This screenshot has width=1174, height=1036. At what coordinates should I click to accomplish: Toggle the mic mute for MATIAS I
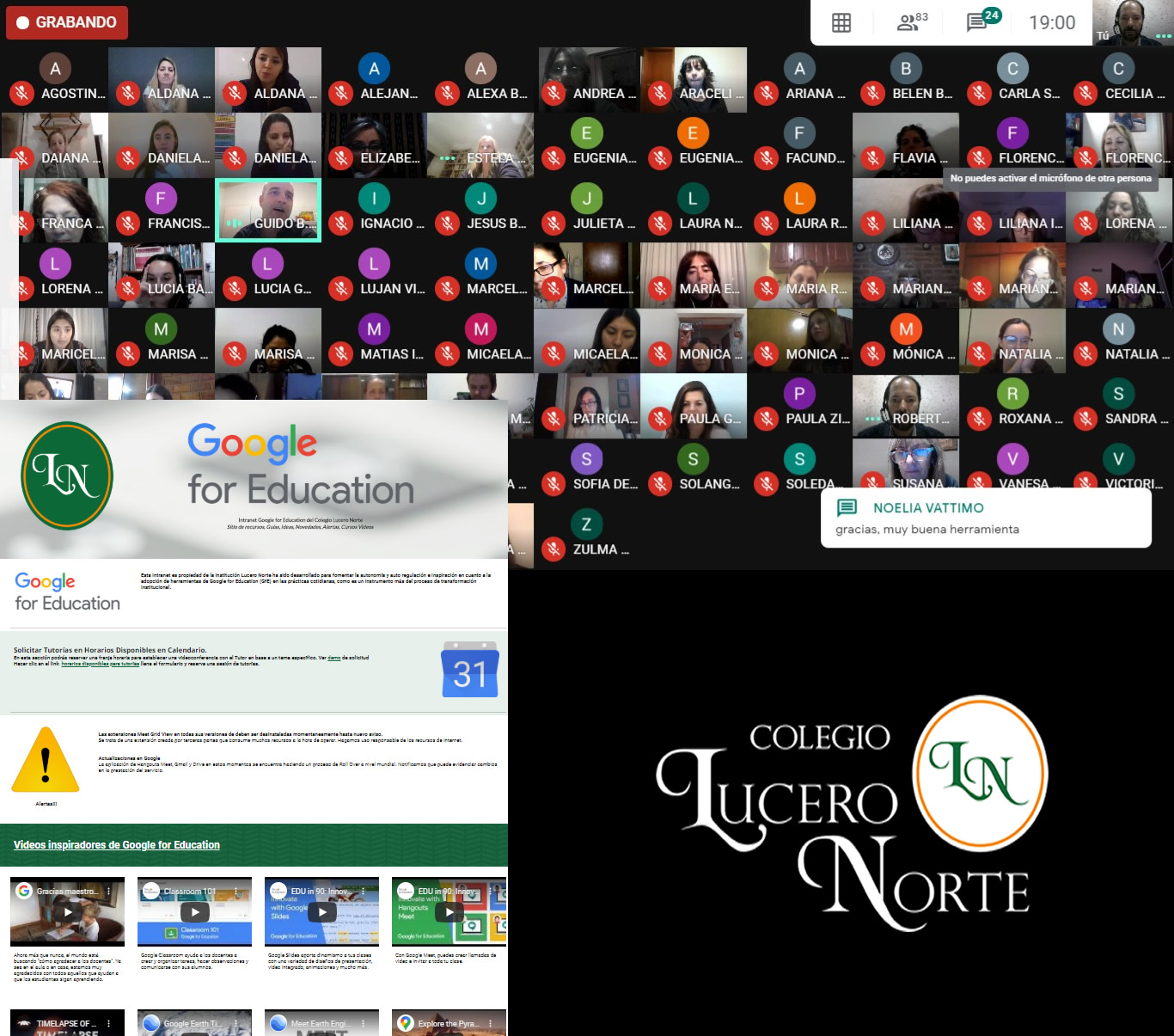click(x=341, y=353)
